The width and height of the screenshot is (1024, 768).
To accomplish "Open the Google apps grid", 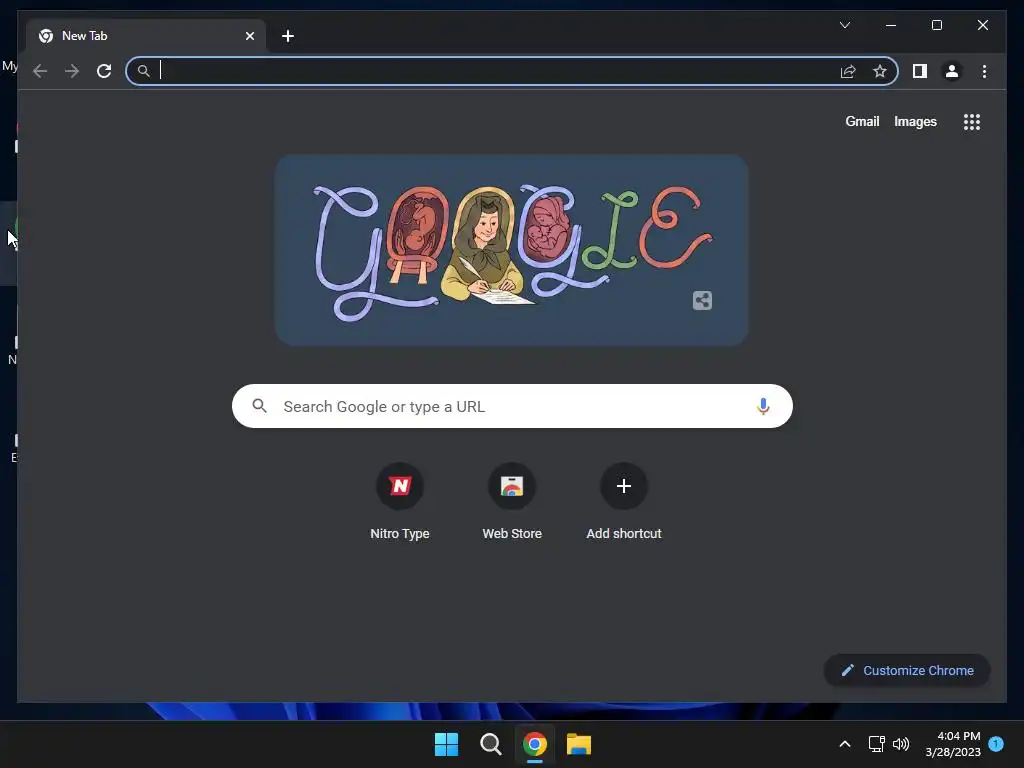I will [x=972, y=122].
